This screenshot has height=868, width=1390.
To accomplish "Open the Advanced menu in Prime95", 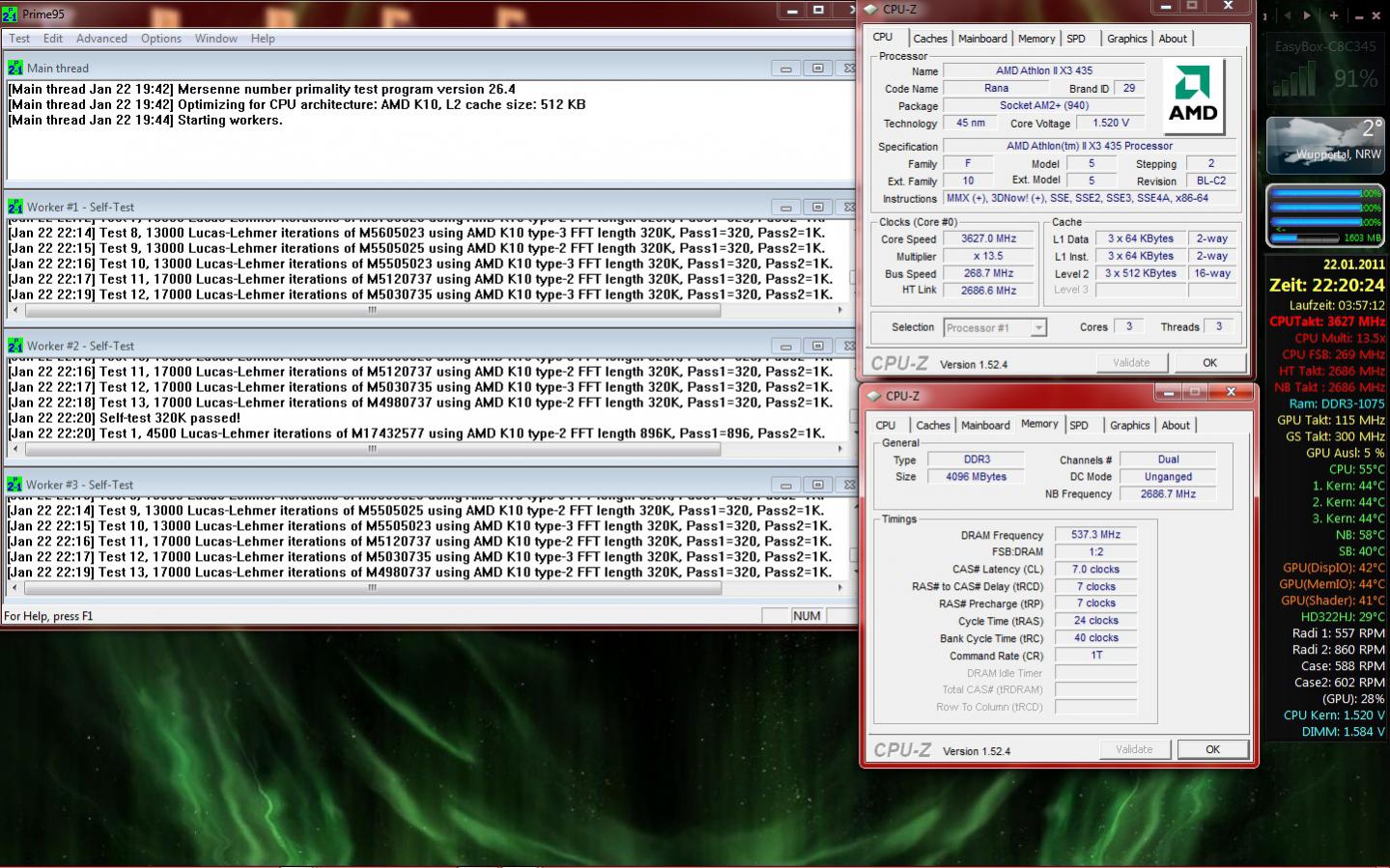I will click(x=101, y=39).
